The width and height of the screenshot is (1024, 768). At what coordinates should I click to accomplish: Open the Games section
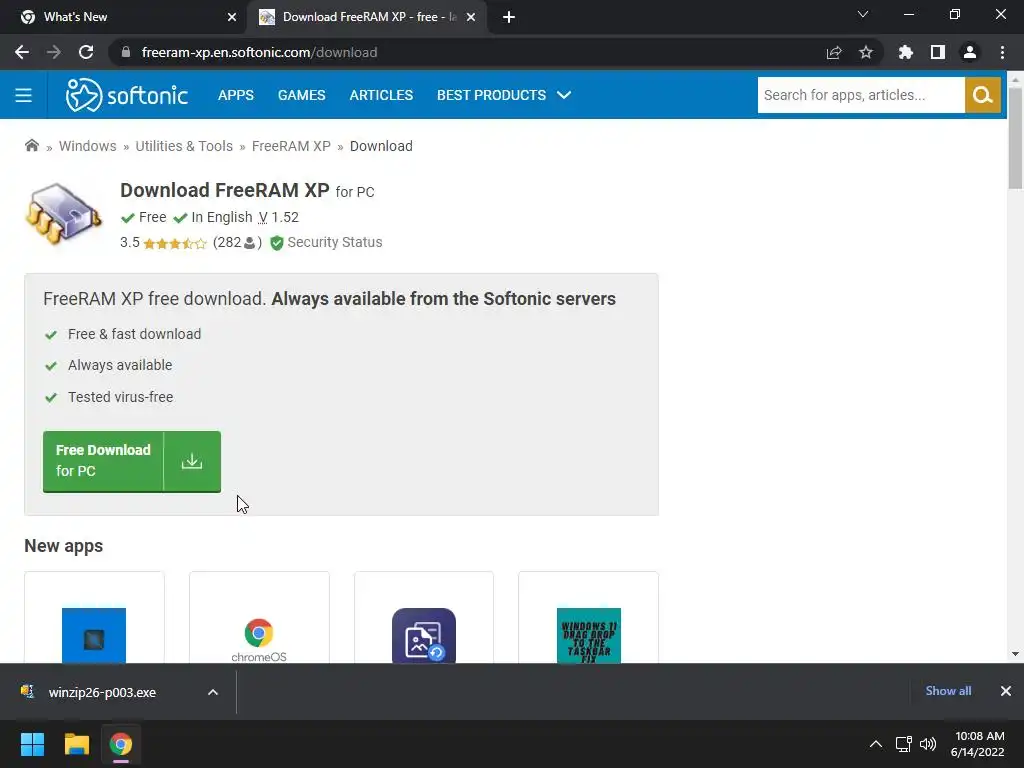point(301,95)
